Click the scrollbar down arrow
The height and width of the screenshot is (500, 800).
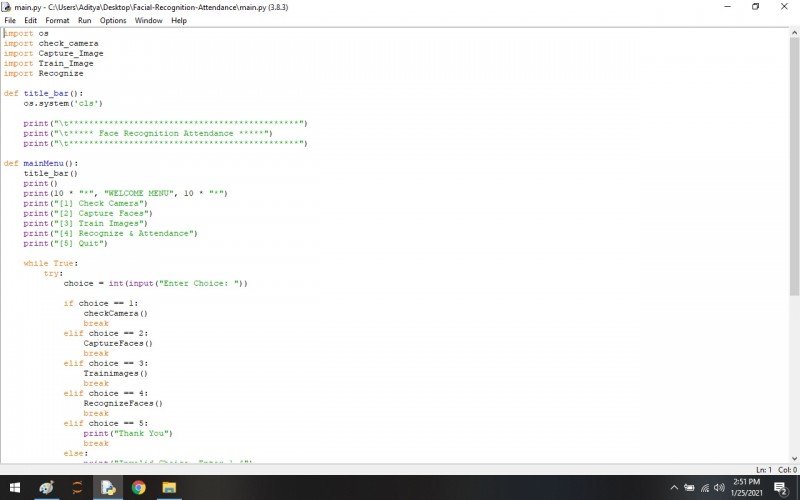click(794, 459)
